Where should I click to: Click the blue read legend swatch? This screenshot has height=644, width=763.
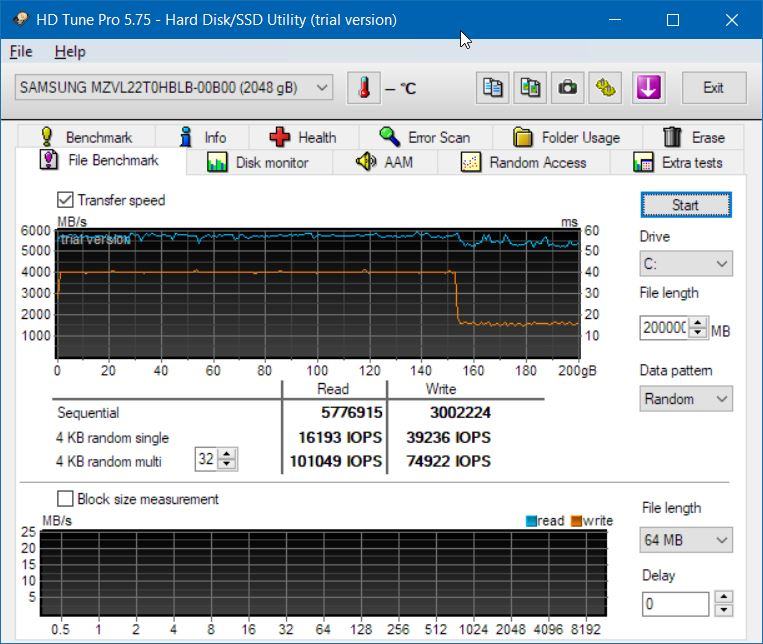[x=531, y=521]
